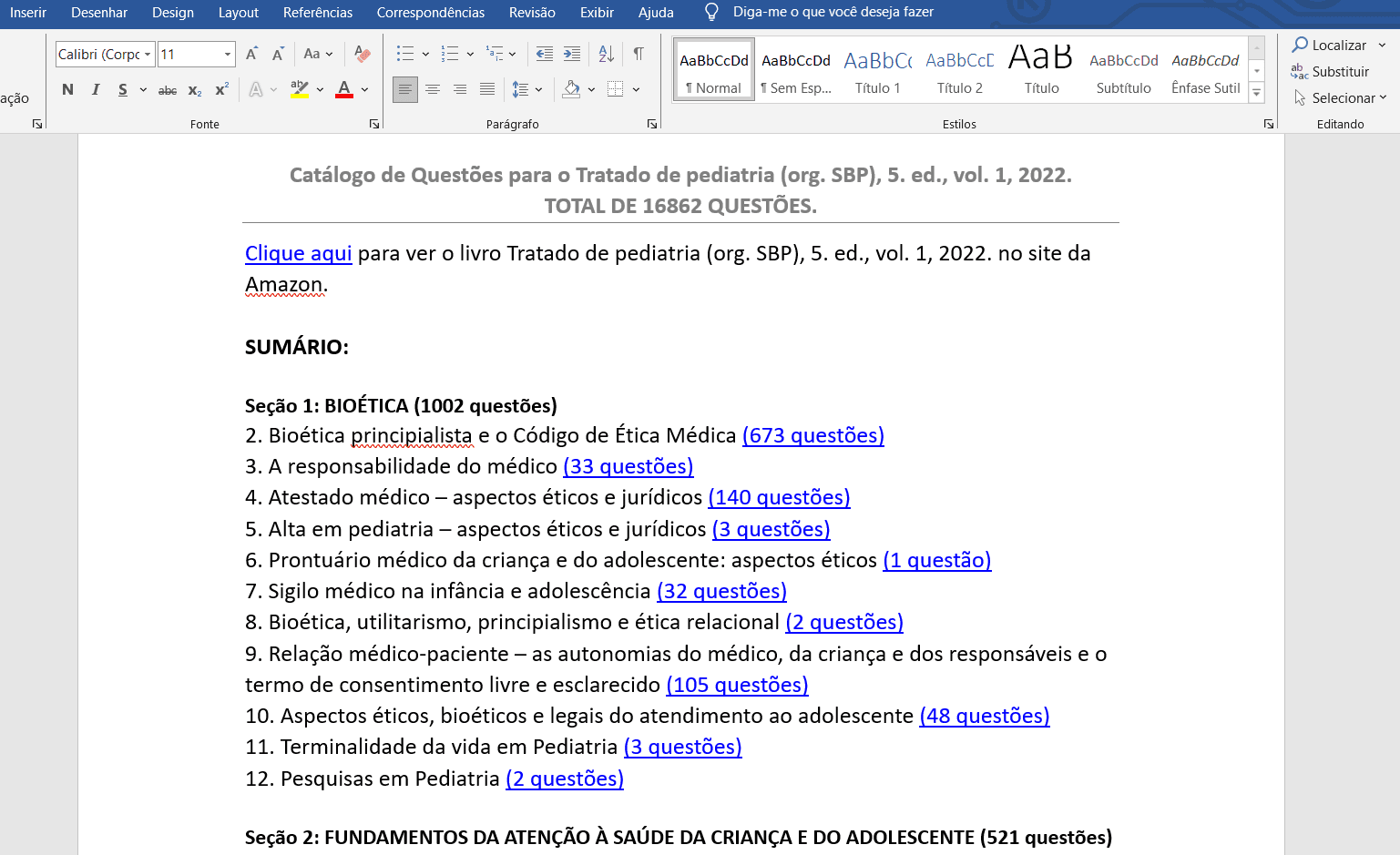Screen dimensions: 1400x855
Task: Open the '(105 questões)' link
Action: pos(738,685)
